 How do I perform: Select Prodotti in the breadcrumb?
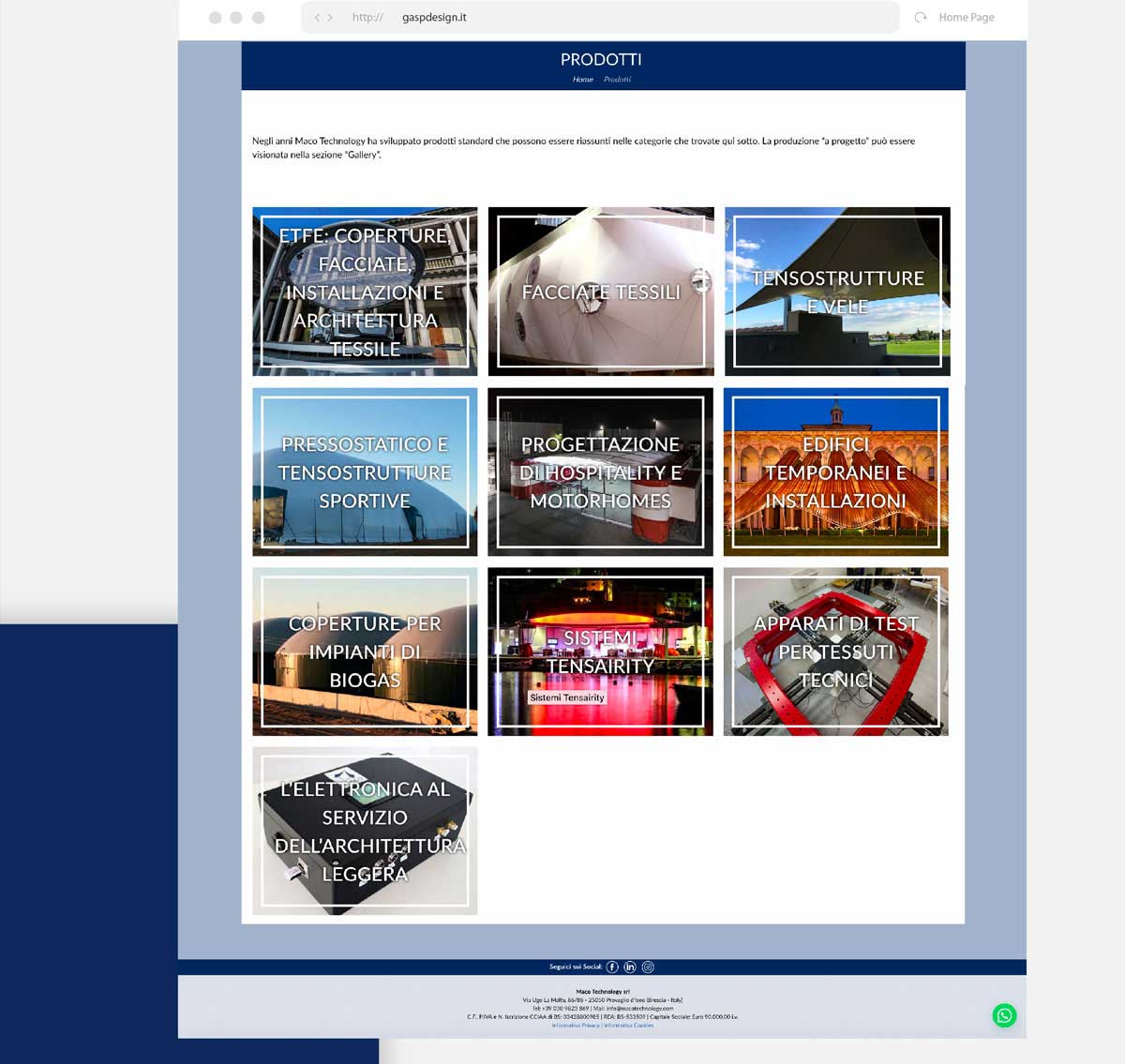617,80
